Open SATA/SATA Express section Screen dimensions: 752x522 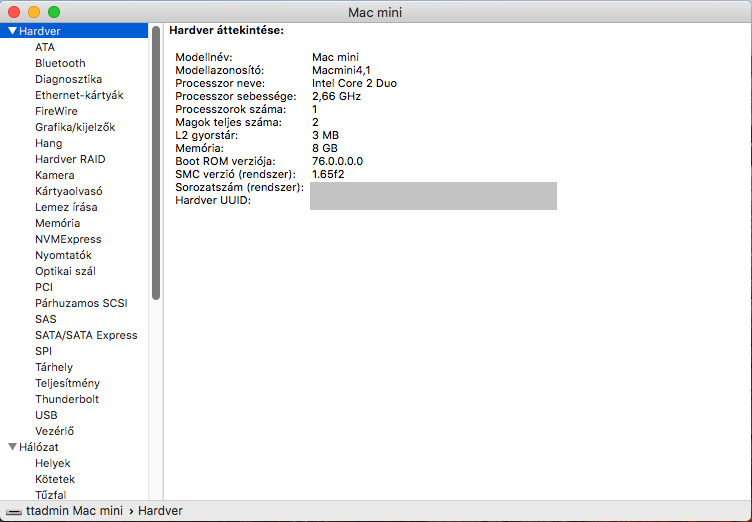(x=86, y=335)
